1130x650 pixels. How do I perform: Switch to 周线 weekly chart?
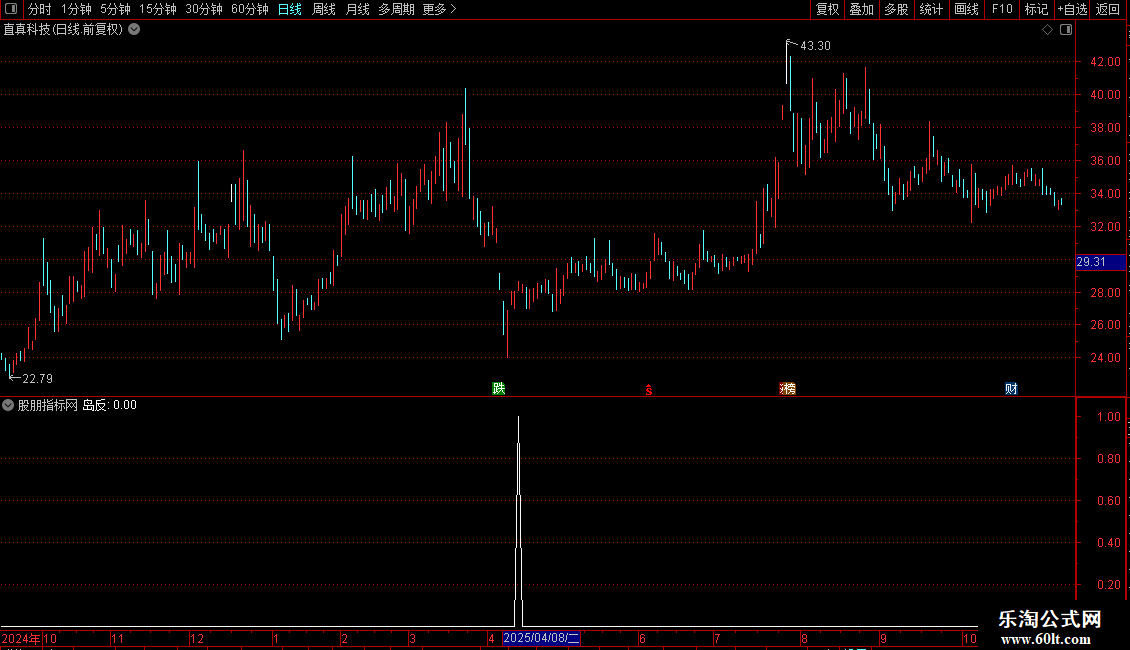pos(324,9)
